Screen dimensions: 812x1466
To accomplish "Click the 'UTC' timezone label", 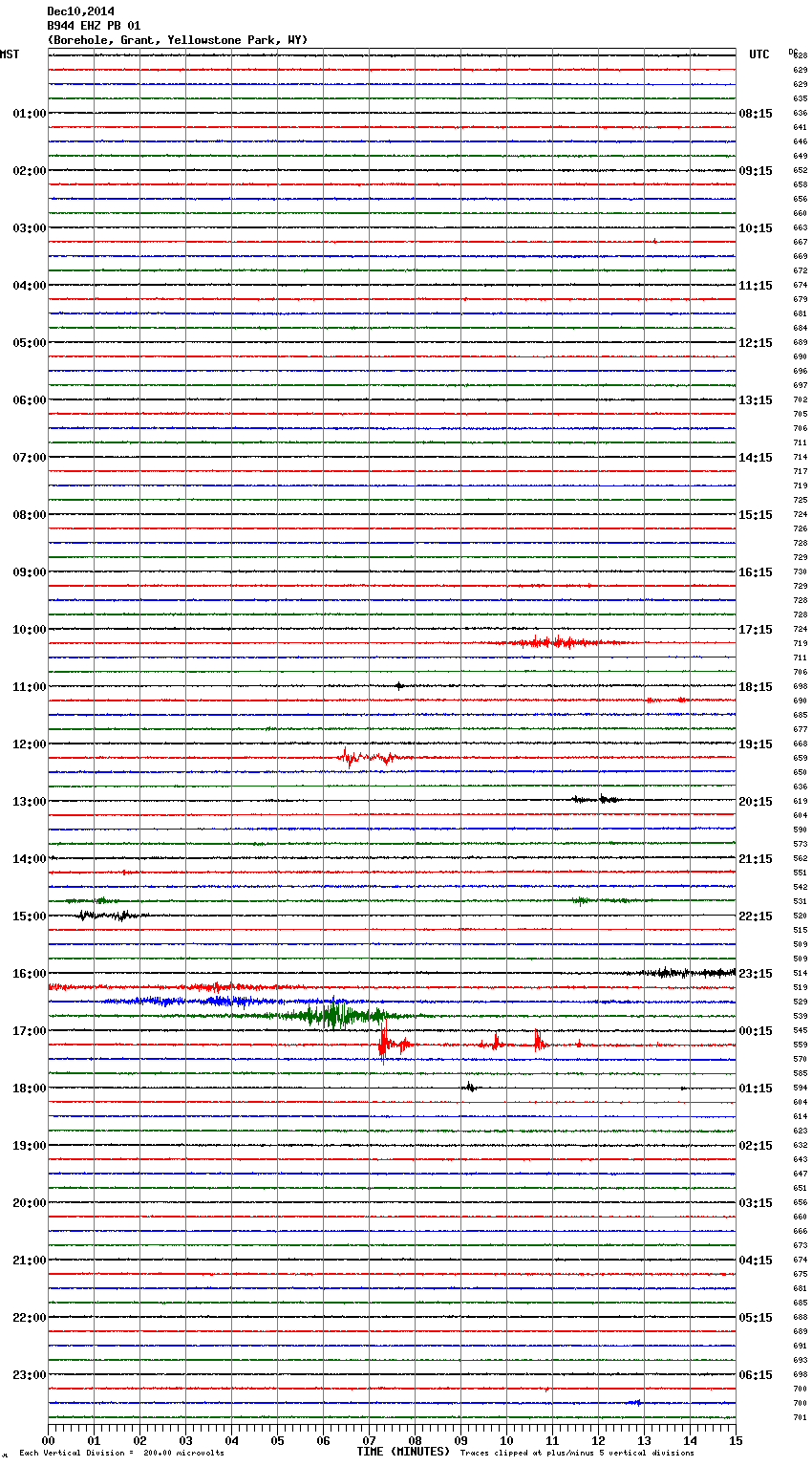I will [759, 54].
